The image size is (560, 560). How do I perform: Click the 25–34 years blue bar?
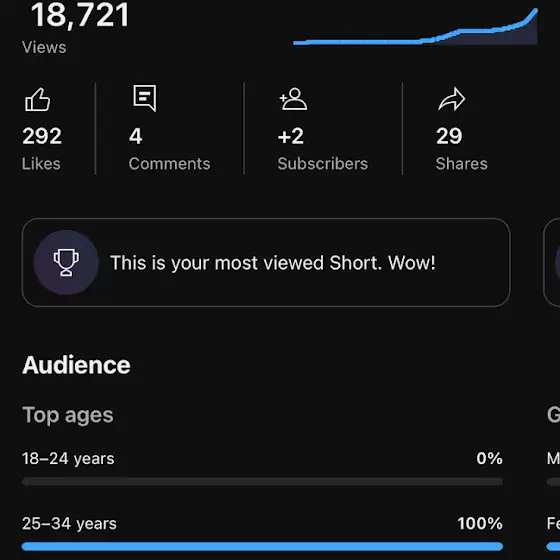262,546
